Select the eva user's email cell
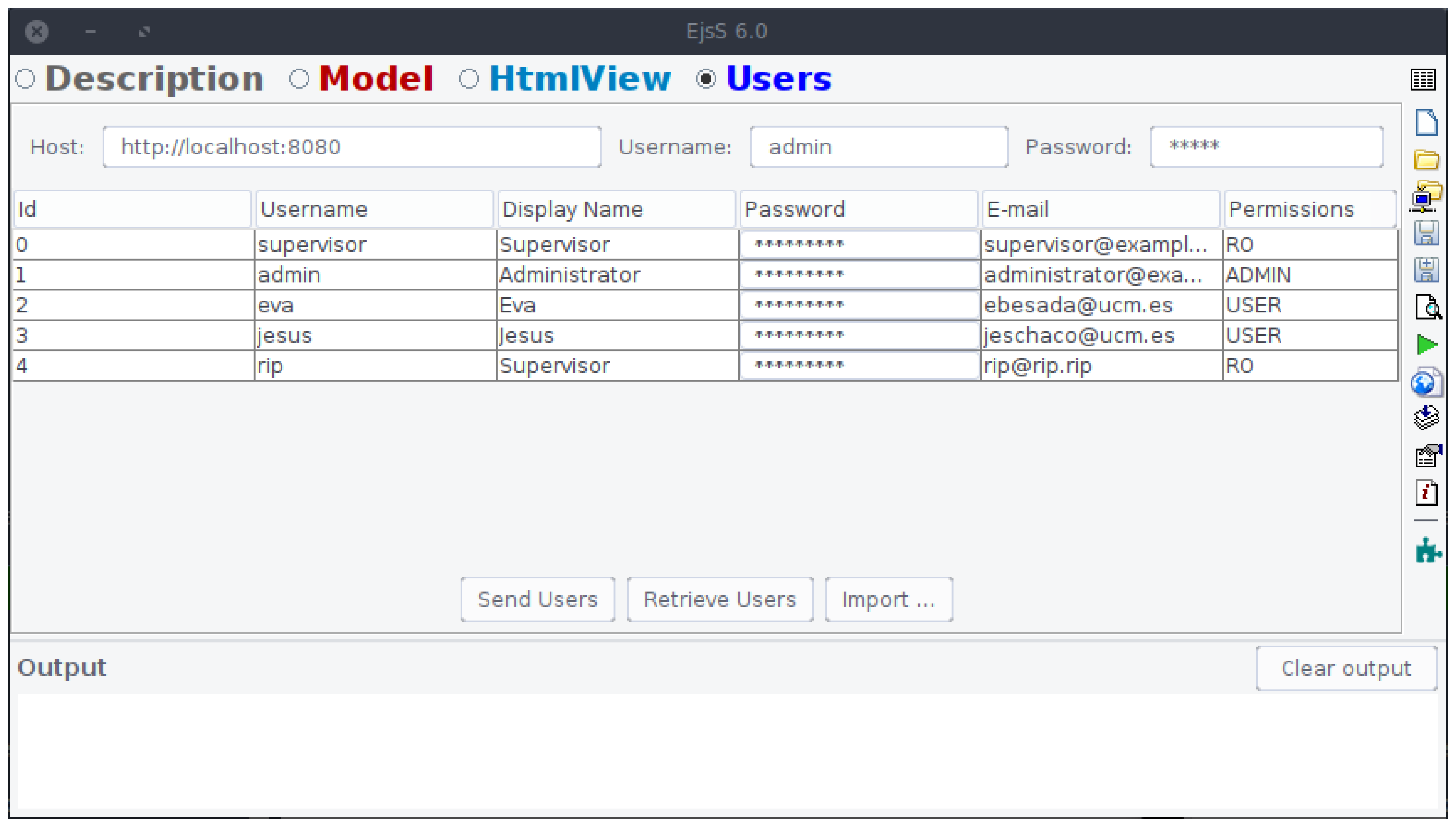Image resolution: width=1456 pixels, height=830 pixels. pyautogui.click(x=1100, y=305)
